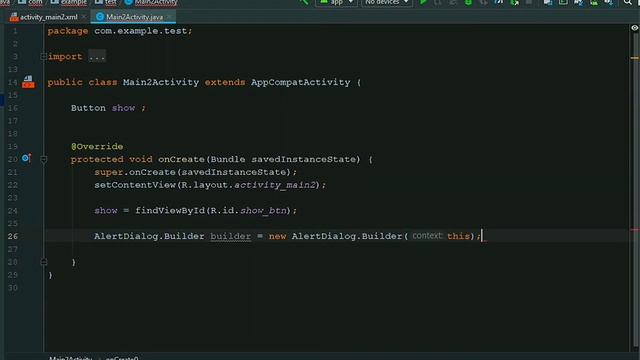Click setContentView method call
This screenshot has width=640, height=360.
(x=135, y=185)
